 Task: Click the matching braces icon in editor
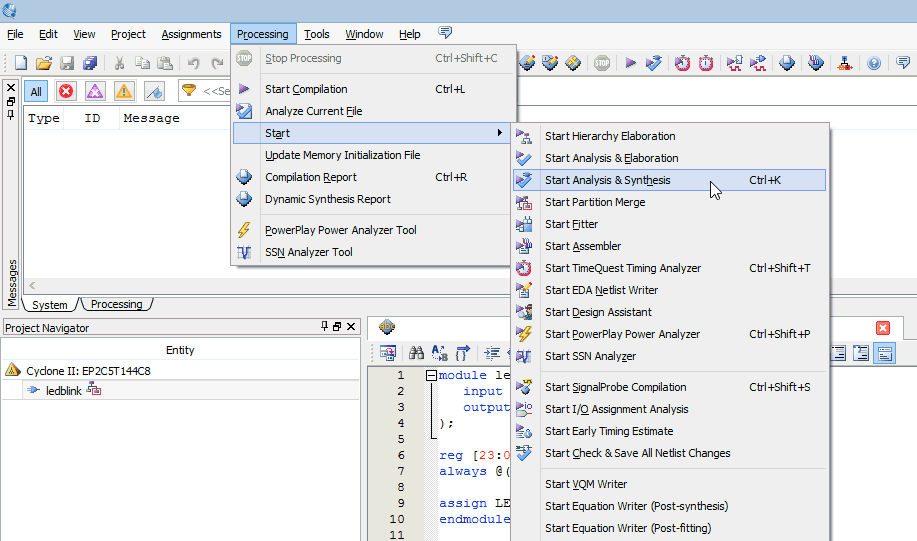coord(463,353)
